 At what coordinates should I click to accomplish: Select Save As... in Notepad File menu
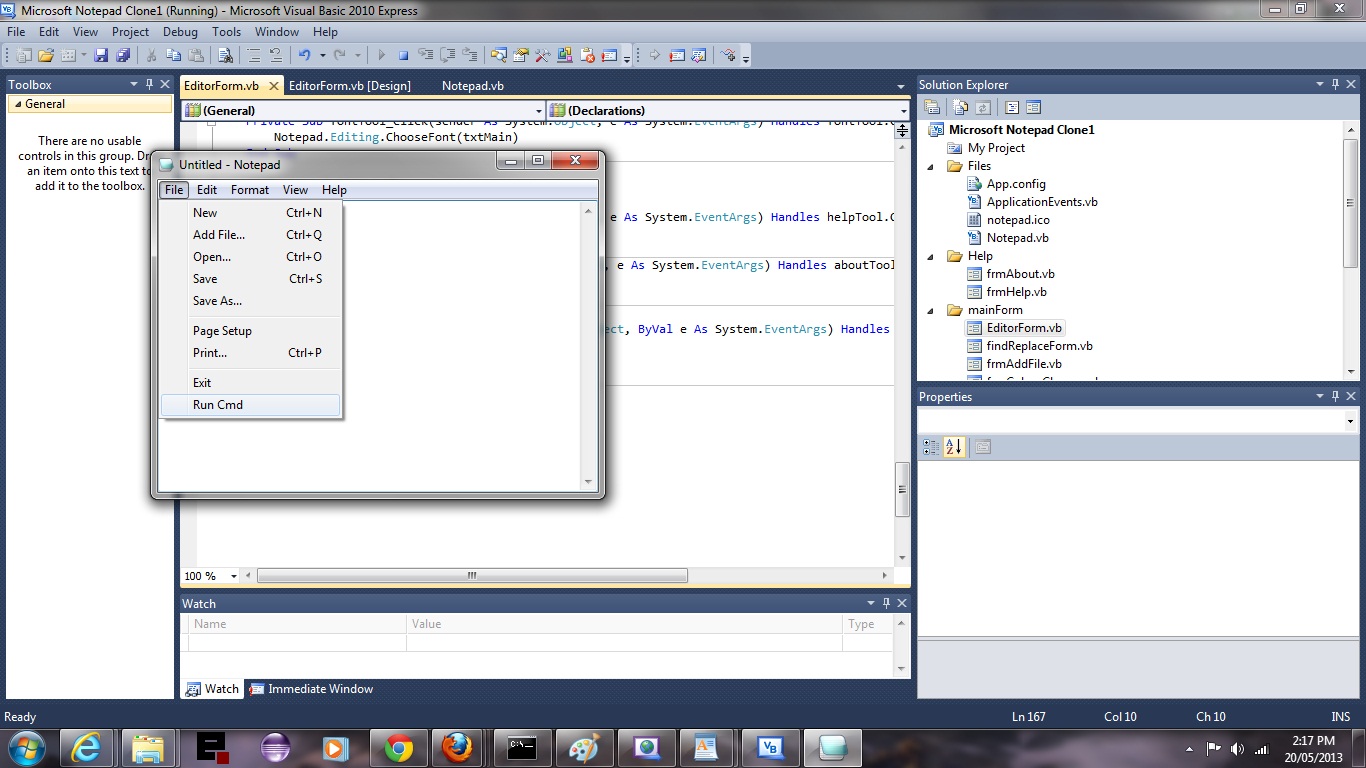tap(251, 300)
